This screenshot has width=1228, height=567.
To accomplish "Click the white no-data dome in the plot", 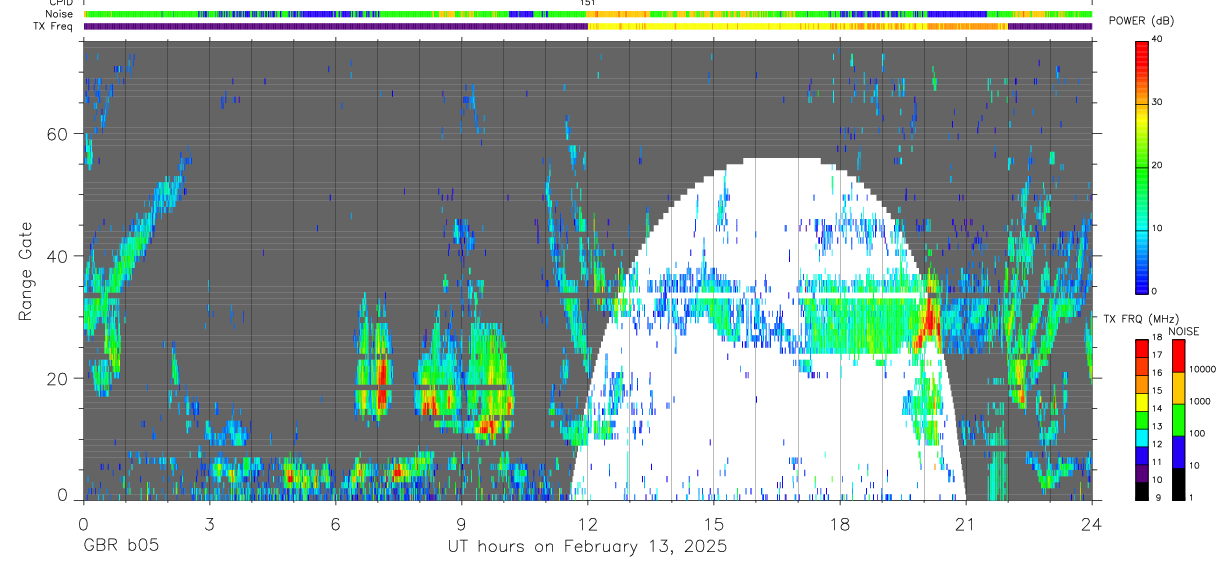I will [768, 330].
